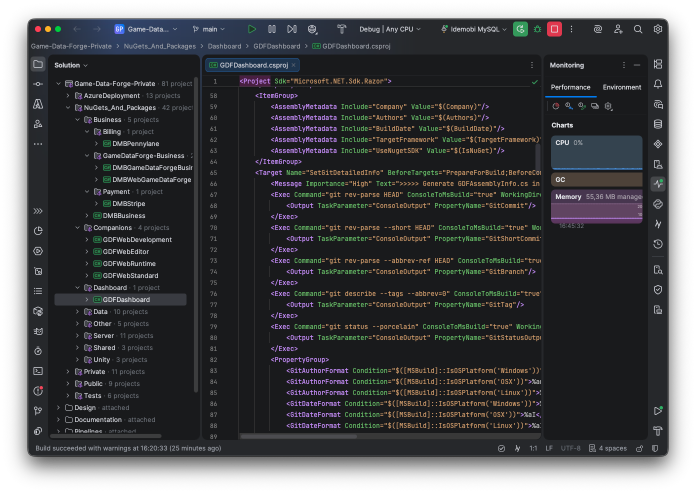The width and height of the screenshot is (696, 493).
Task: Open the Solution view dropdown
Action: click(71, 65)
